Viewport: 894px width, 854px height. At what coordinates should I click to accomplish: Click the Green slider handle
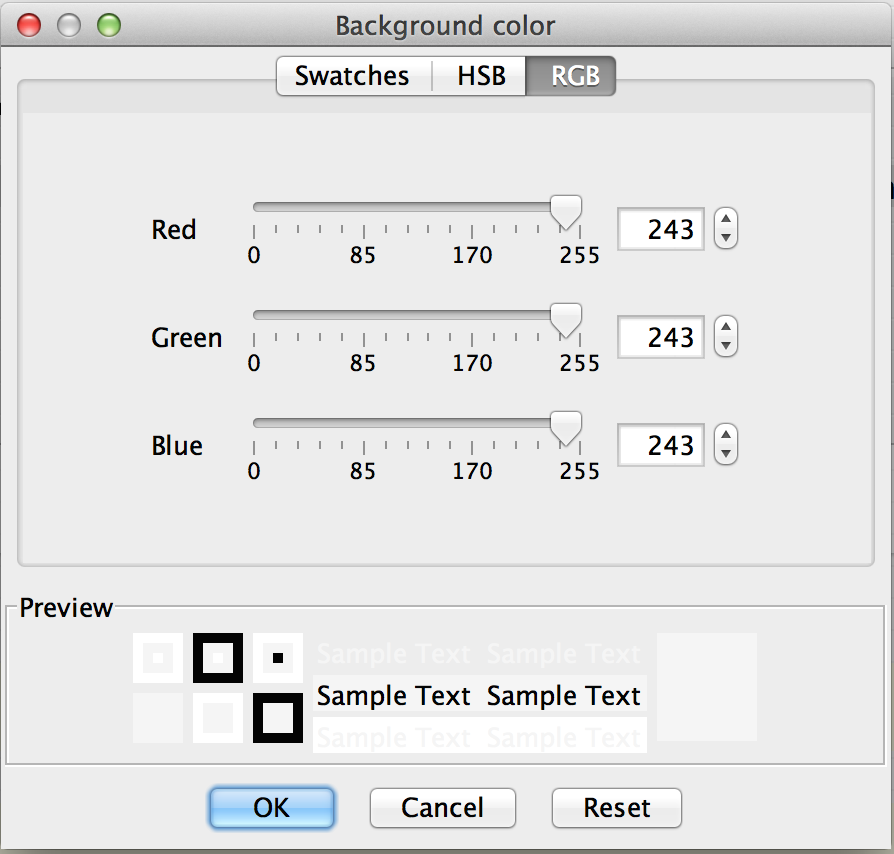click(x=567, y=319)
